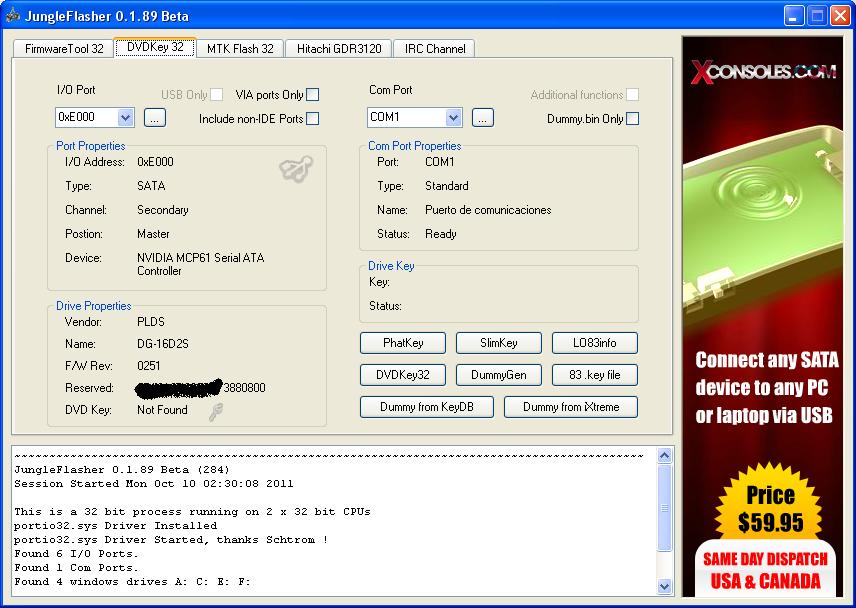Click the drive name 'DG-16D2S'

163,344
